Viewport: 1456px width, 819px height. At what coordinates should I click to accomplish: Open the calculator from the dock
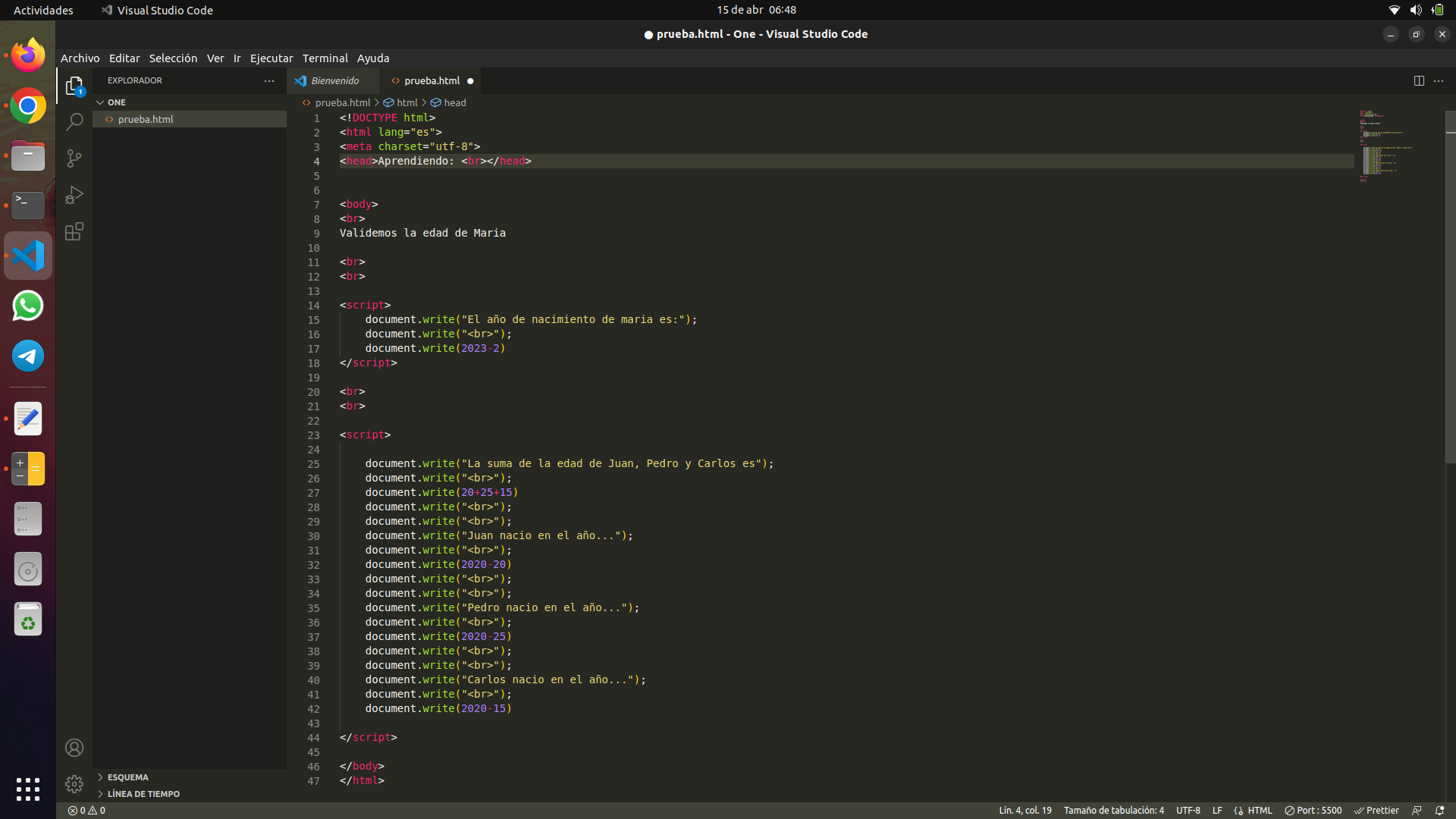click(x=28, y=469)
